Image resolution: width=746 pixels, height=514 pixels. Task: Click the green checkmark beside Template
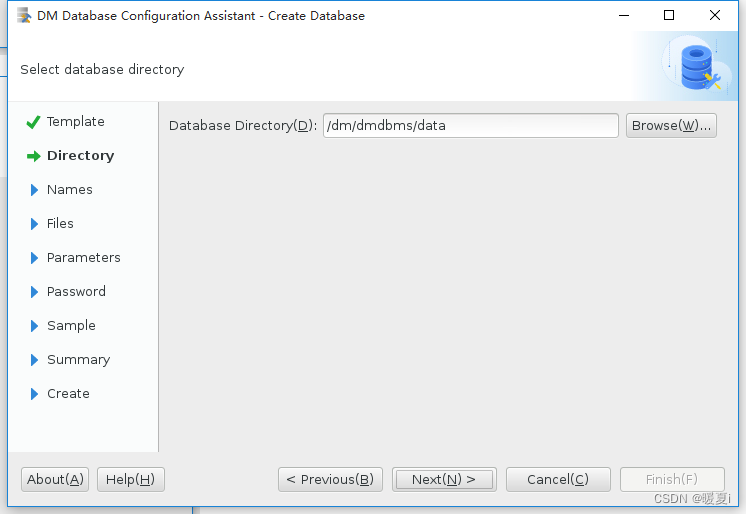tap(33, 122)
